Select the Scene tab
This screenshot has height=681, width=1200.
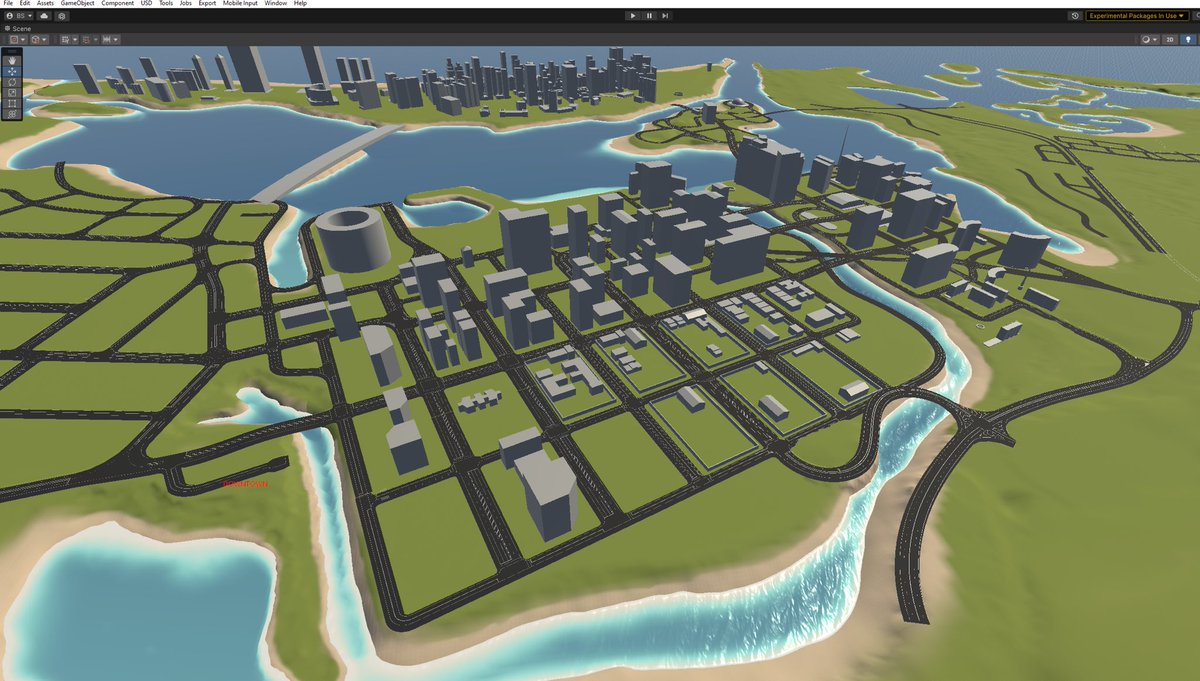tap(18, 28)
